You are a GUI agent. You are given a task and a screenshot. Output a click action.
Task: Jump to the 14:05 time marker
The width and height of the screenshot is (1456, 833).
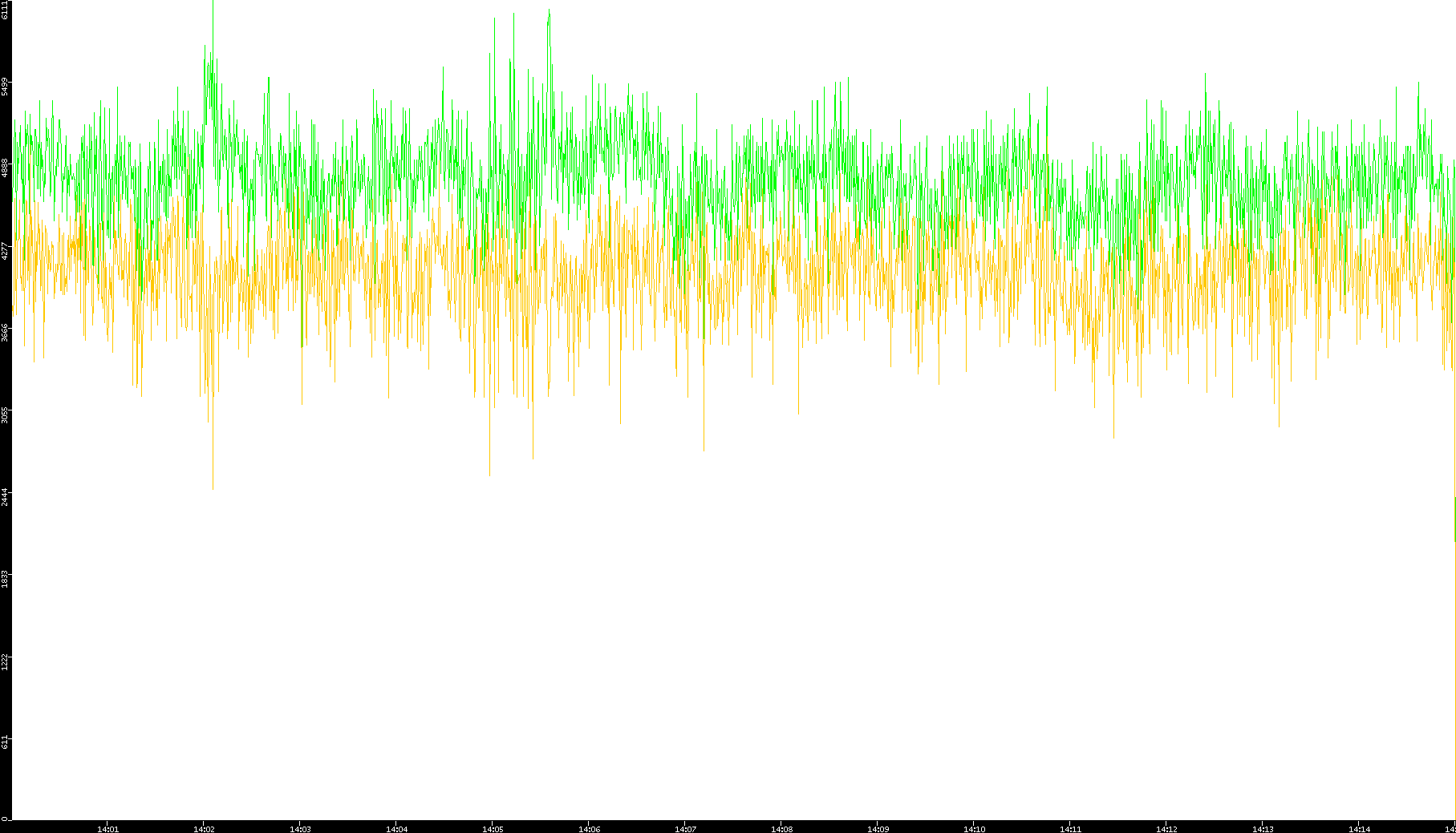(493, 829)
